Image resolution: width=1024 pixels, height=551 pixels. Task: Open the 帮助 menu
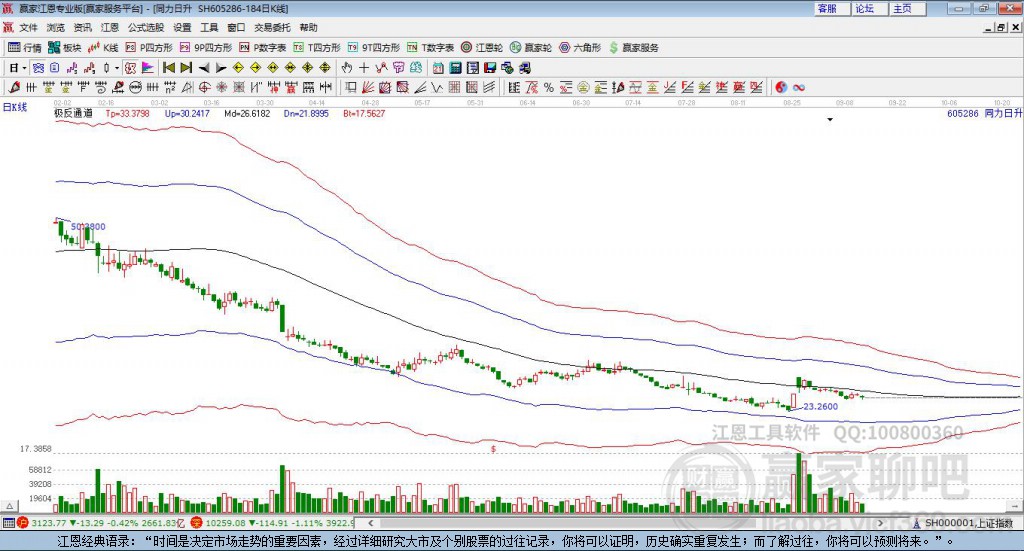coord(308,27)
